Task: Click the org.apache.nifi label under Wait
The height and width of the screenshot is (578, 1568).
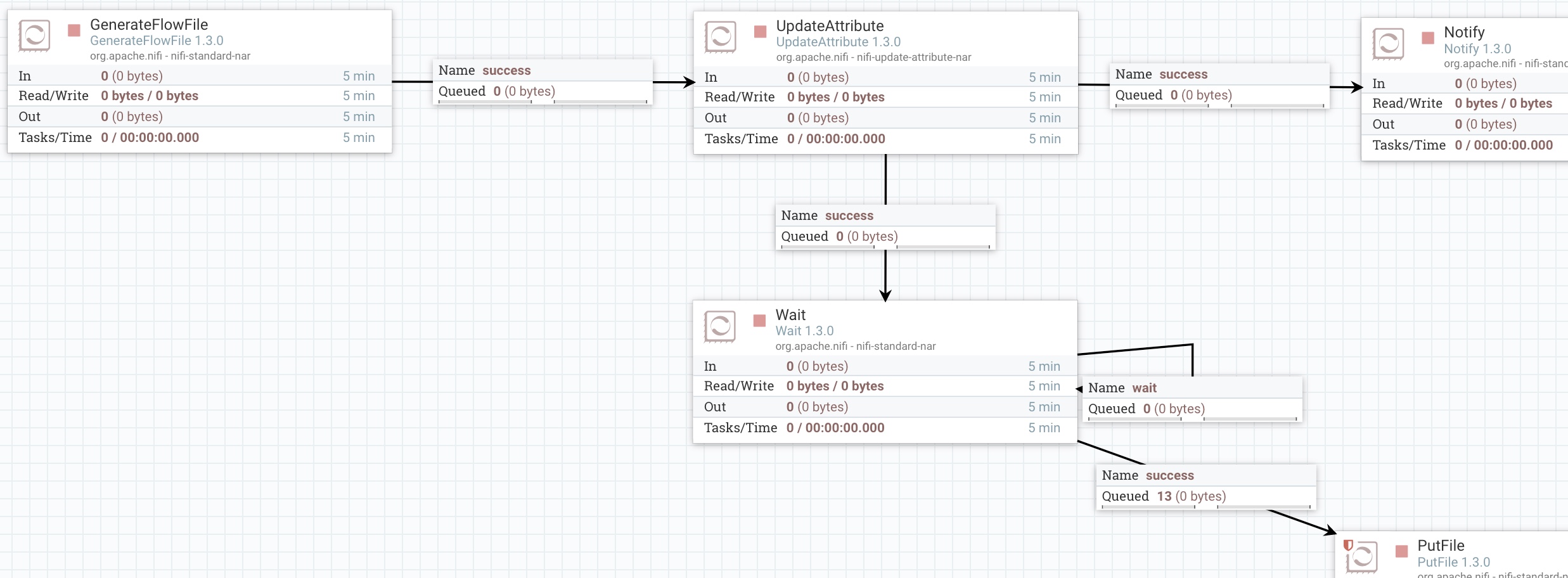Action: coord(855,346)
